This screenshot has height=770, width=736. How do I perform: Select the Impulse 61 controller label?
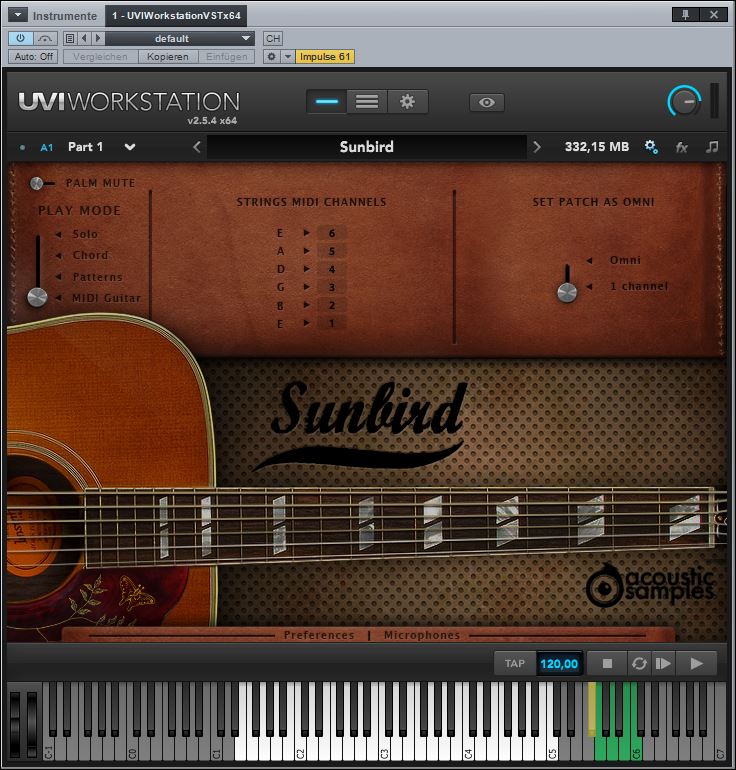click(x=325, y=56)
